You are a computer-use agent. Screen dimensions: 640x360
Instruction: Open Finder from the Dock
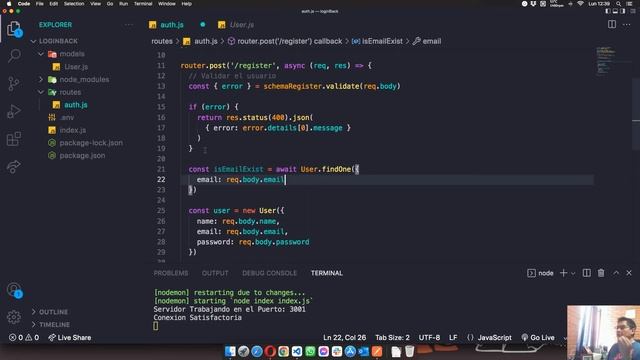[230, 351]
